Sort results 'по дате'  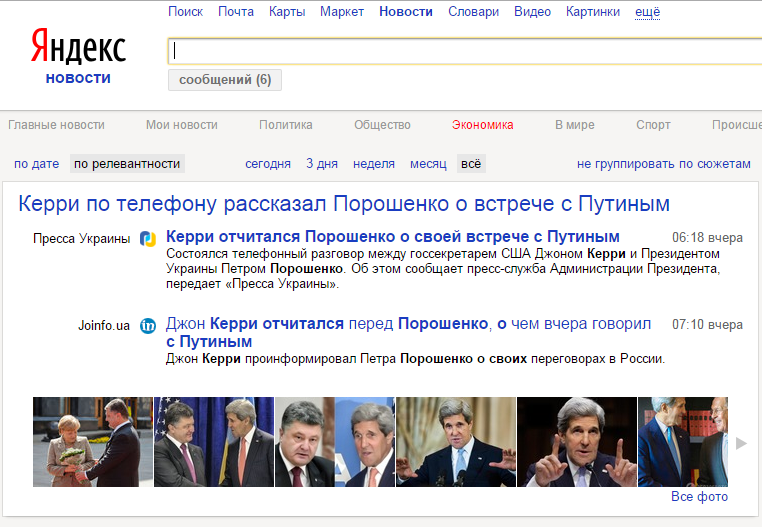coord(37,164)
